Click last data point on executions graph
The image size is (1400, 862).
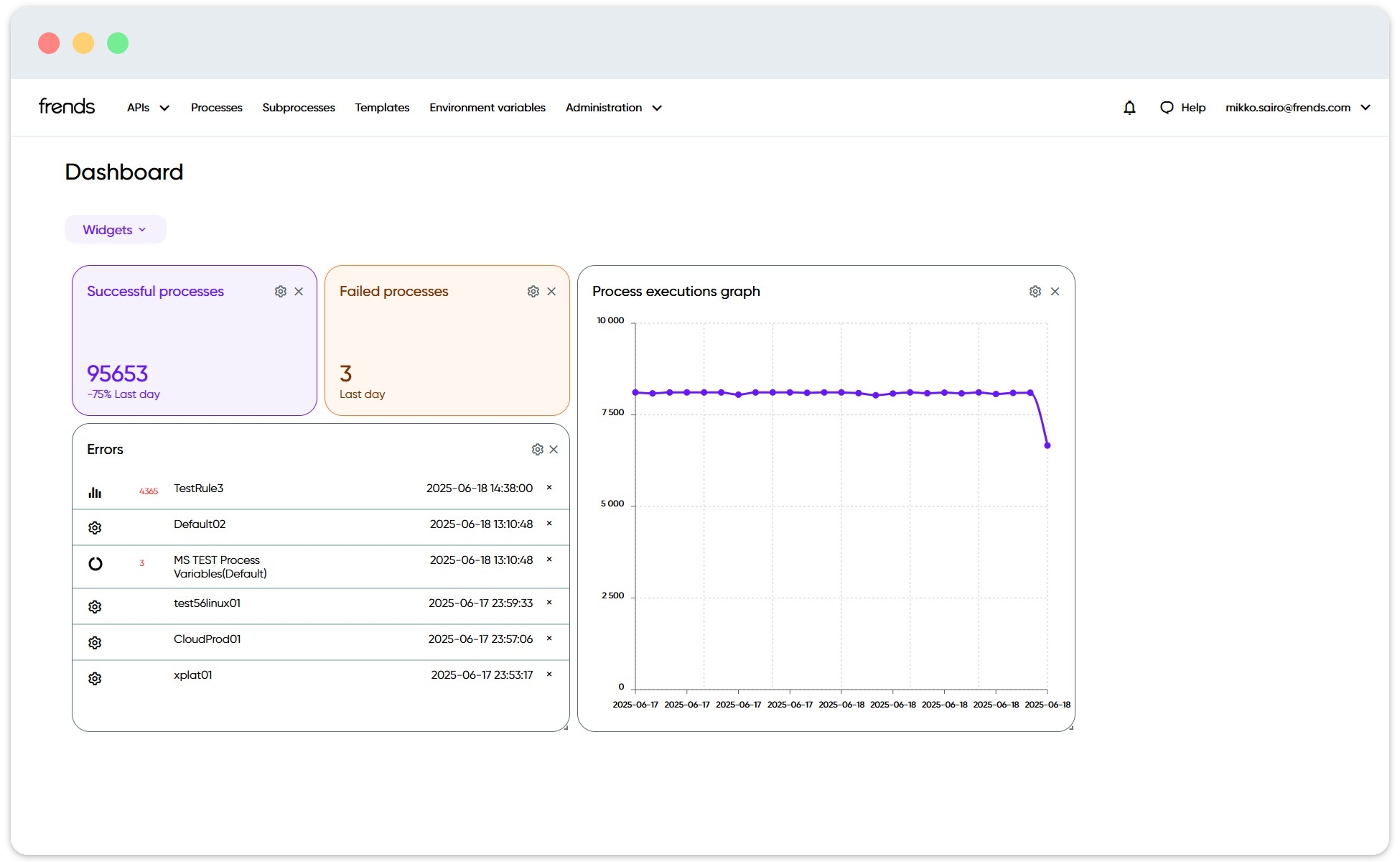point(1047,446)
